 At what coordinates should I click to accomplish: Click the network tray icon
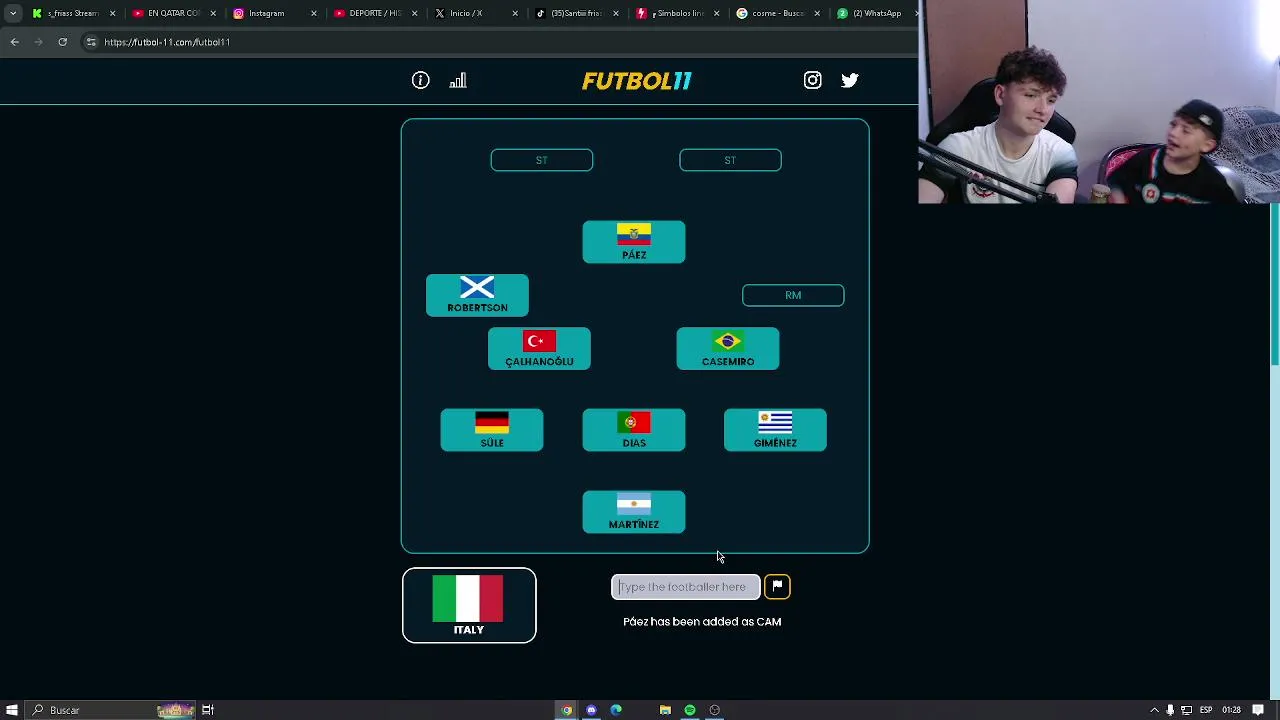(x=1186, y=710)
